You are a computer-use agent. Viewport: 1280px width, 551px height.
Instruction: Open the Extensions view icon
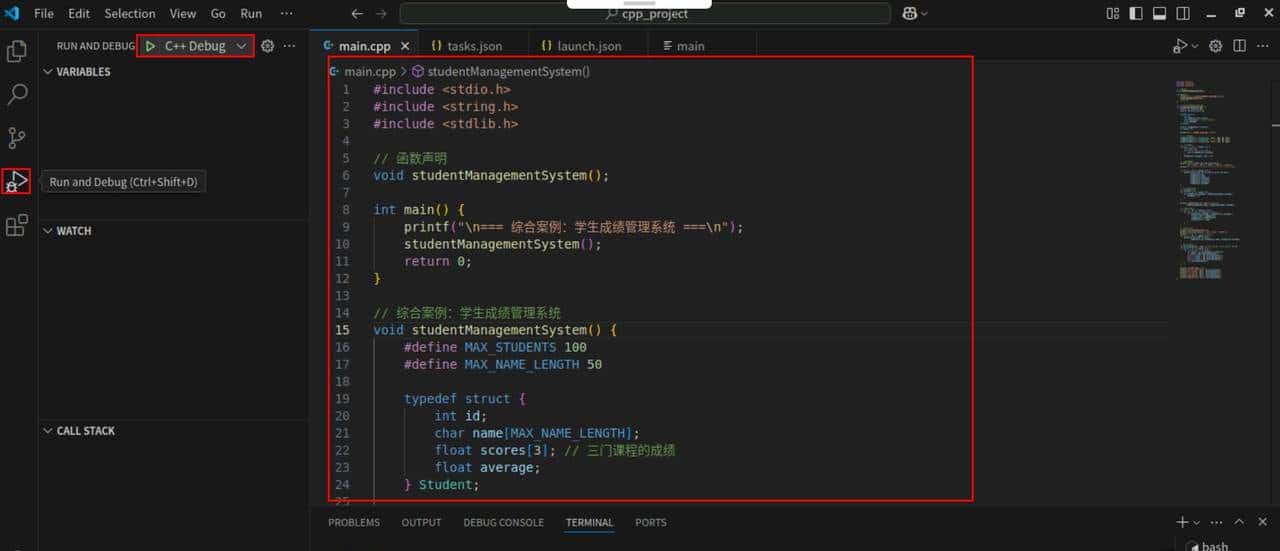click(17, 226)
